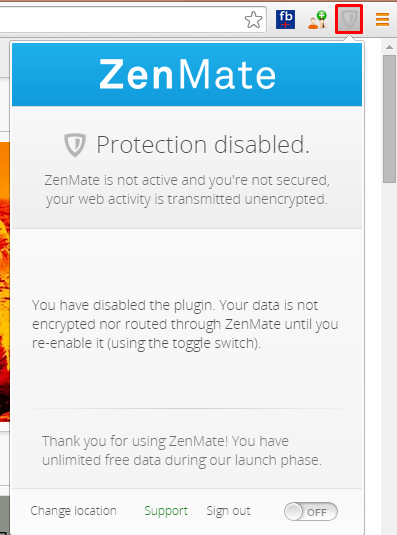This screenshot has width=397, height=535.
Task: Click the orange image on the page behind
Action: tap(5, 281)
